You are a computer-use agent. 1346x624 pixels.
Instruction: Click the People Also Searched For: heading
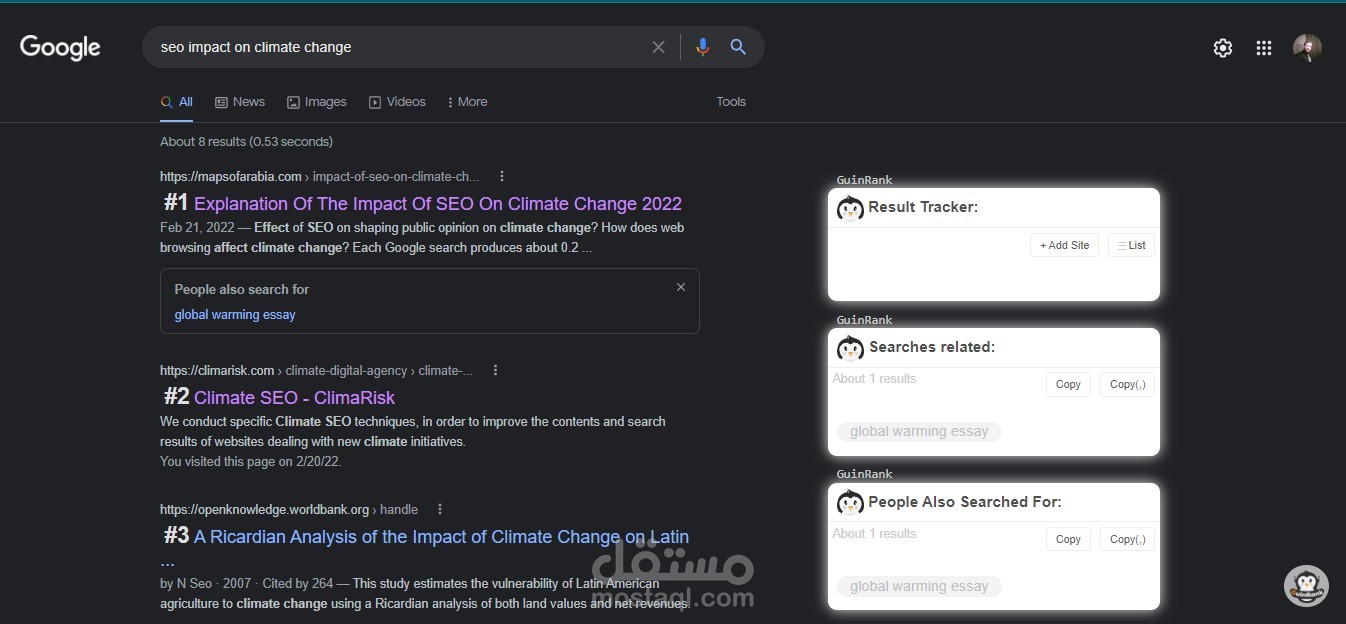pos(965,502)
